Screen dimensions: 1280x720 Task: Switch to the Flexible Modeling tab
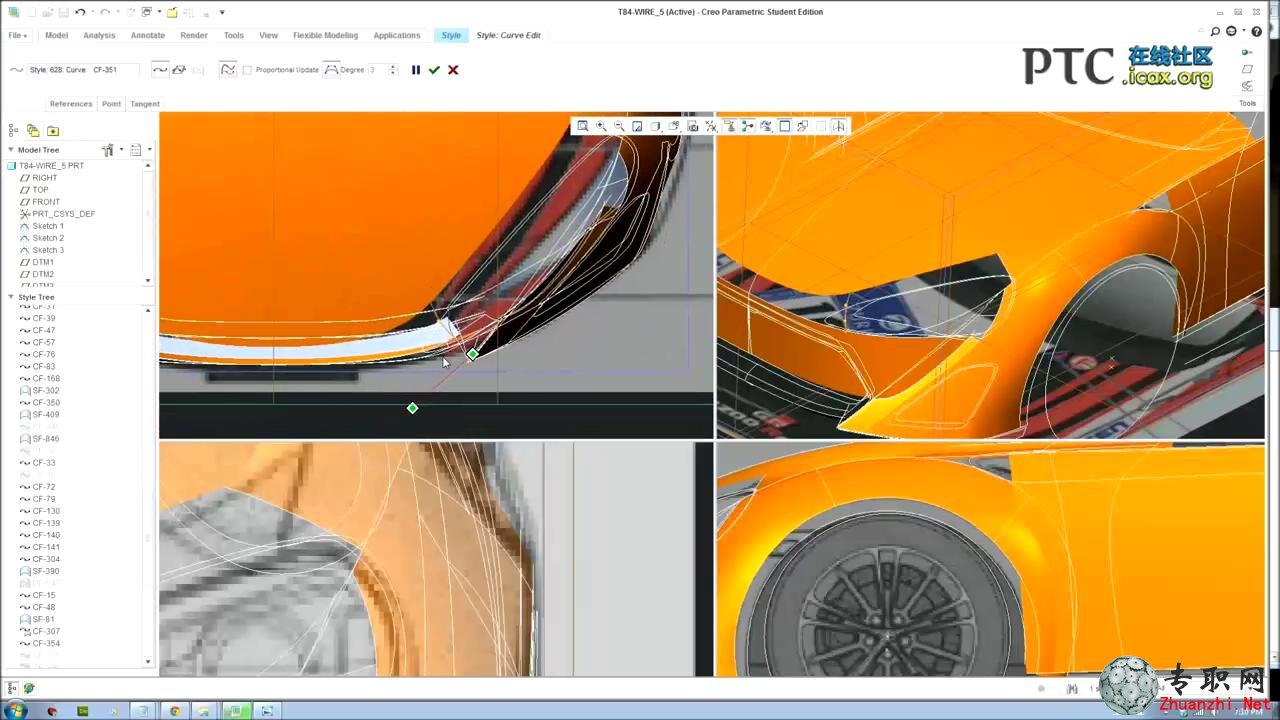[325, 35]
